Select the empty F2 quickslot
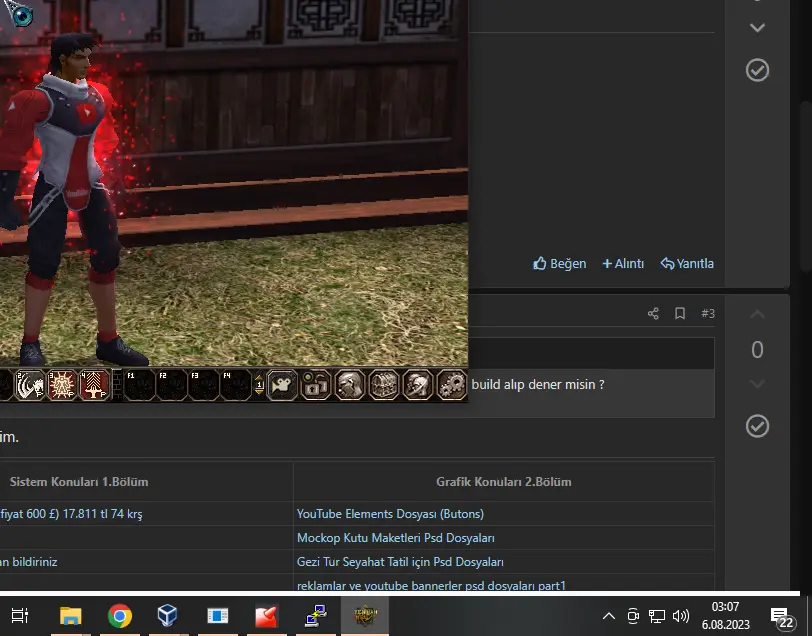This screenshot has height=636, width=812. pos(171,385)
